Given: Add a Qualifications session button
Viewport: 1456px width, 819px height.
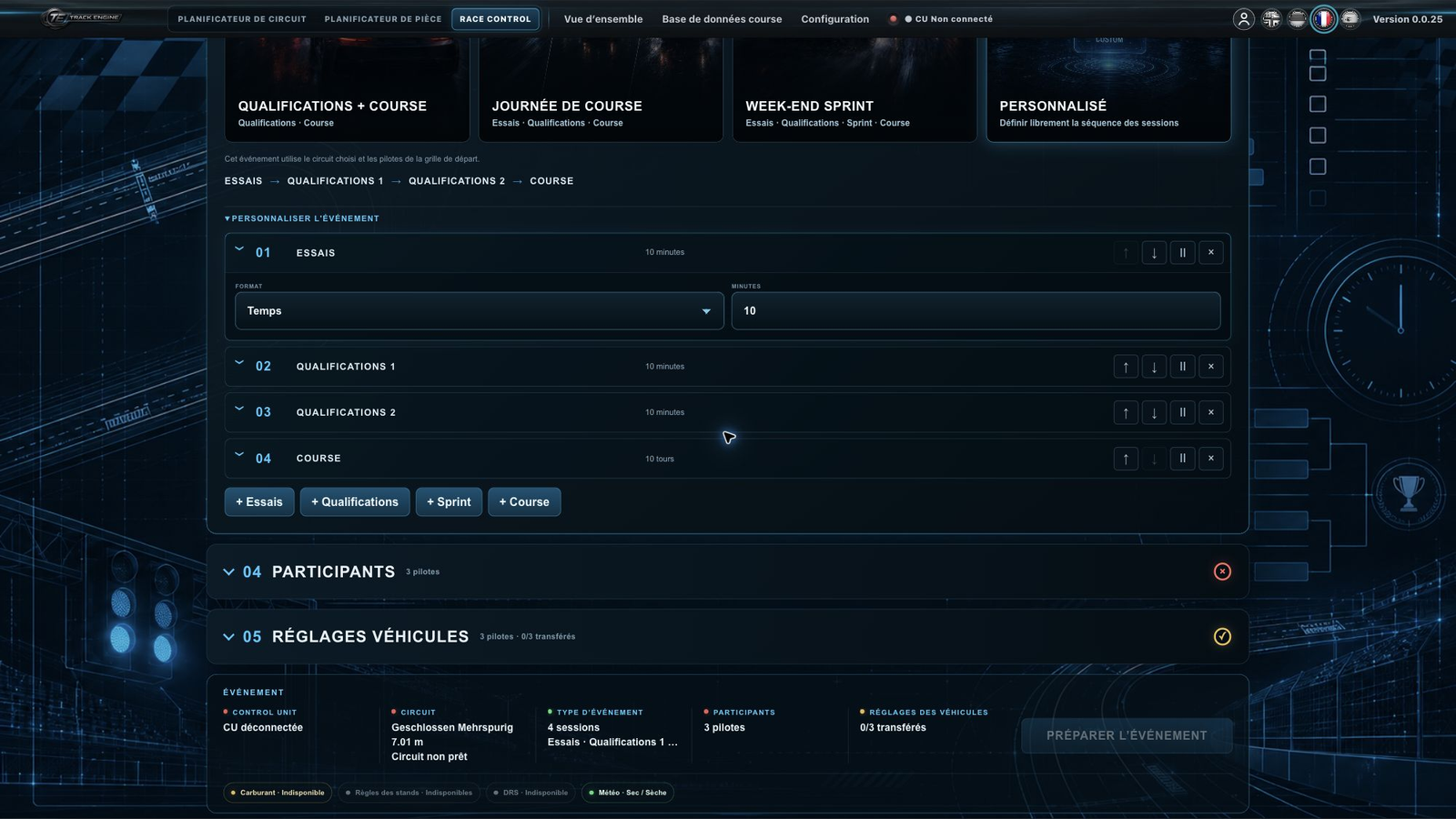Looking at the screenshot, I should click(x=355, y=502).
